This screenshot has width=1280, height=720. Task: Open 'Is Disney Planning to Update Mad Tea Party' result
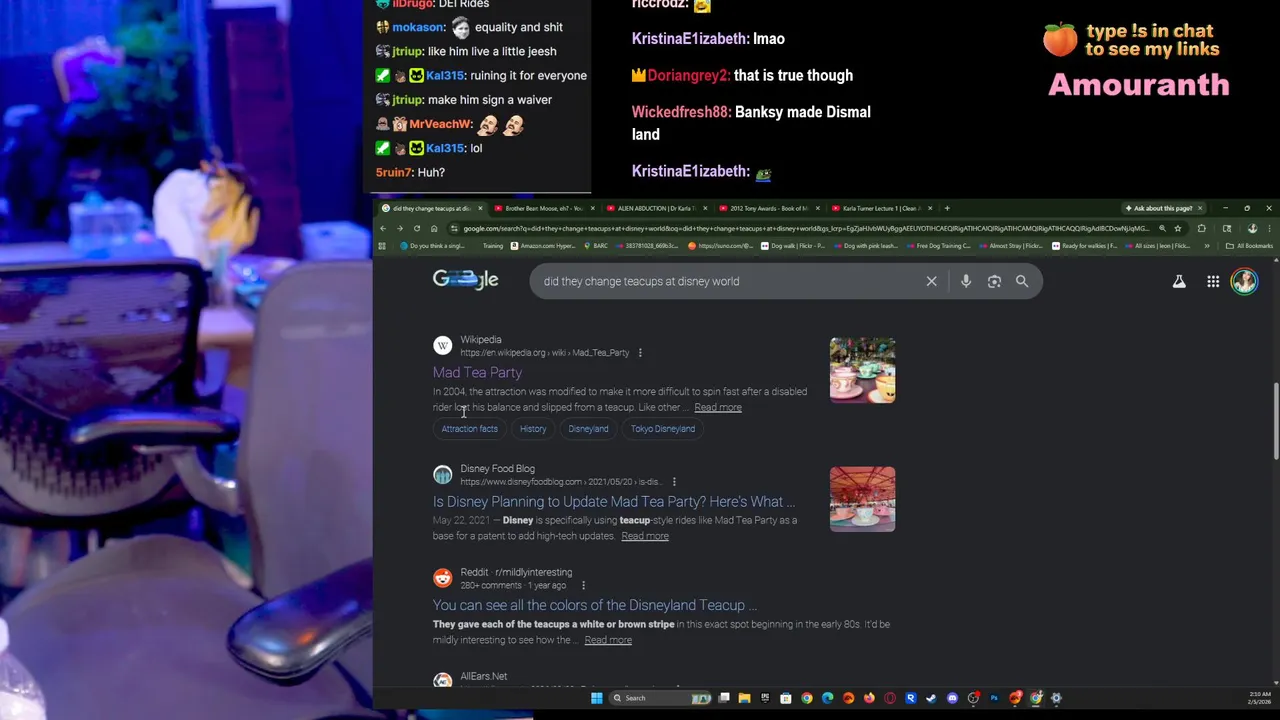(x=614, y=502)
